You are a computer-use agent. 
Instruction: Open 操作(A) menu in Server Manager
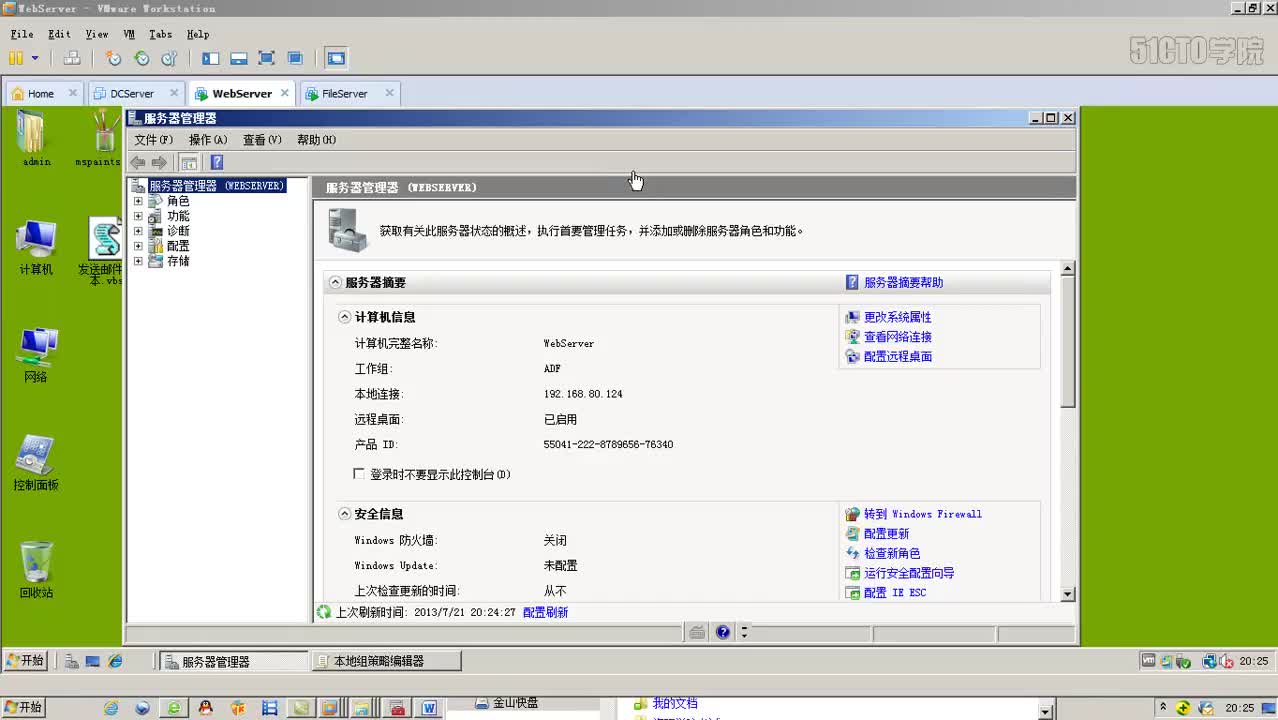click(208, 140)
